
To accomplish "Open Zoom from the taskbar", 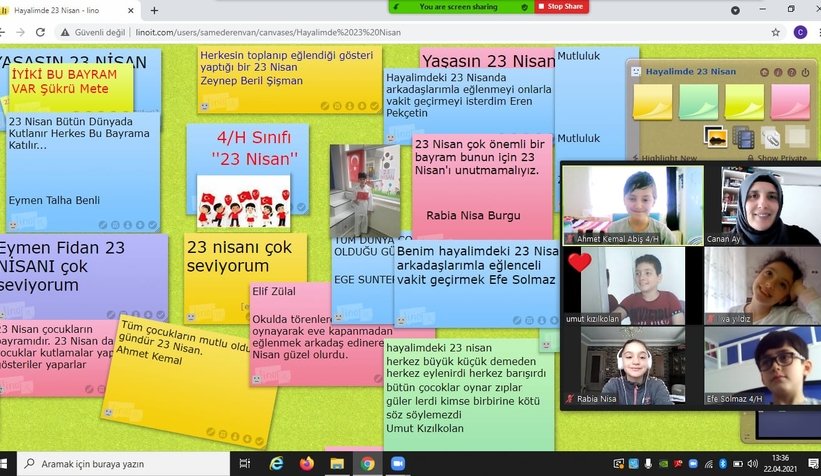I will pos(396,464).
